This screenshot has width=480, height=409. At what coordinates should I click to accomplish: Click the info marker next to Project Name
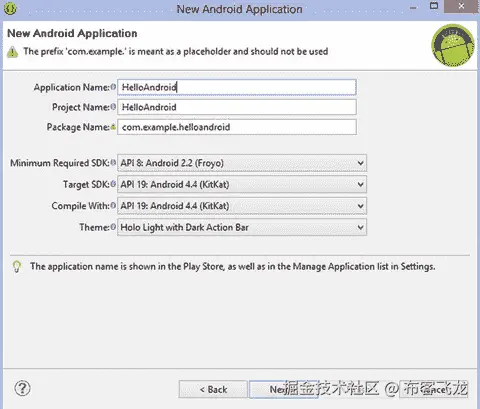point(113,107)
